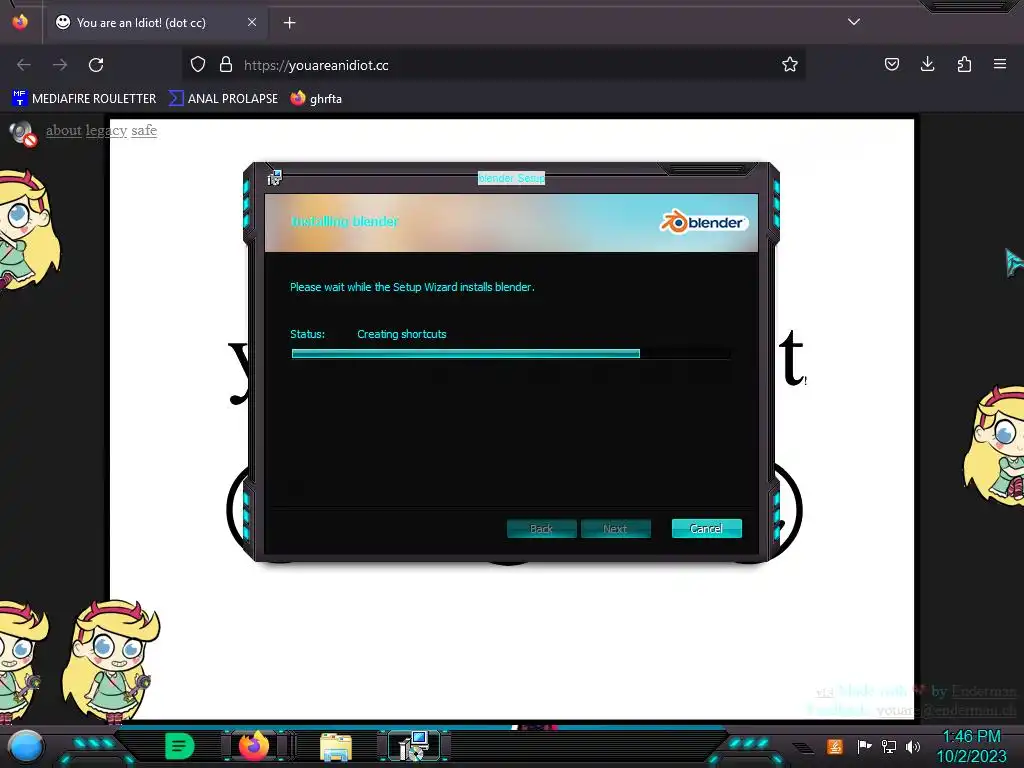
Task: Click the disabled Next button in setup
Action: tap(615, 529)
